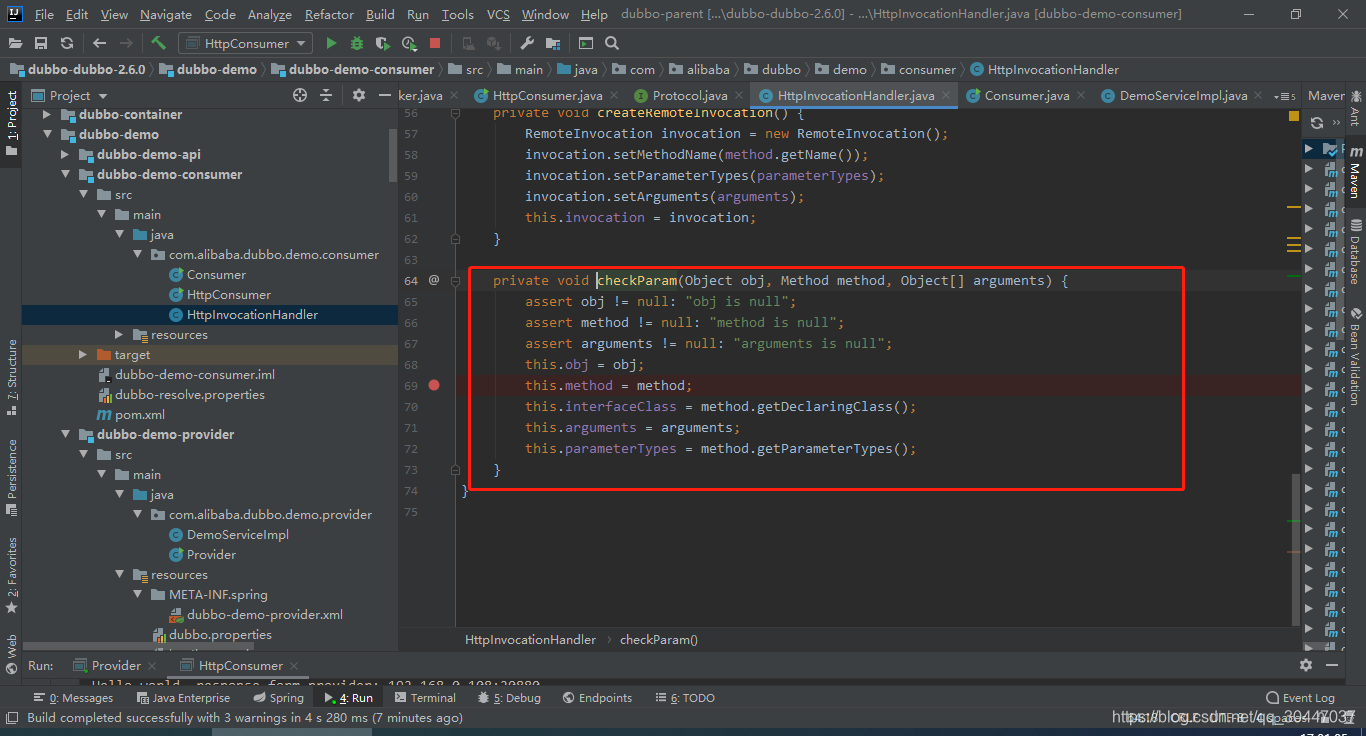Start debugging with the green bug icon
The width and height of the screenshot is (1366, 736).
[357, 43]
